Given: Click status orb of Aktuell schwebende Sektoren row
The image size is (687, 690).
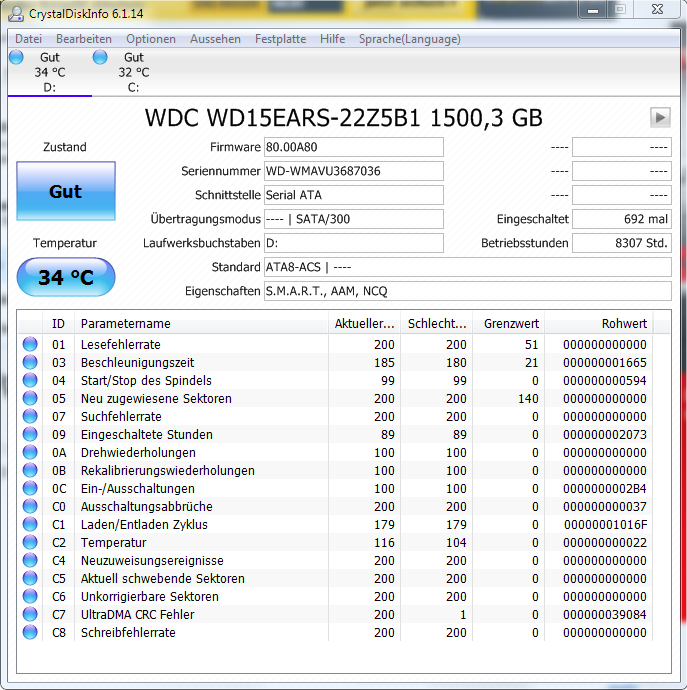Looking at the screenshot, I should coord(30,578).
